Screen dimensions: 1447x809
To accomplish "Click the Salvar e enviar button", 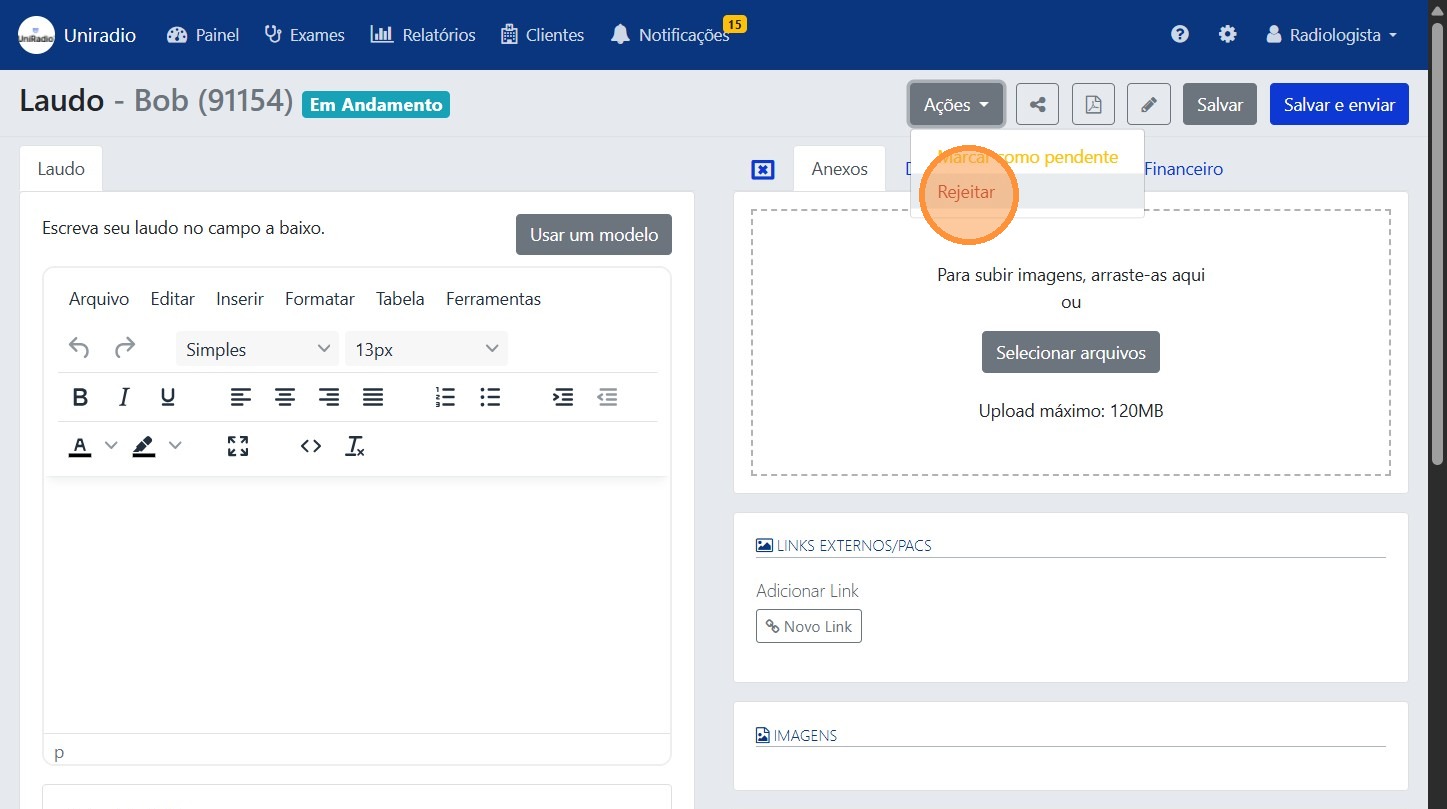I will click(x=1338, y=104).
